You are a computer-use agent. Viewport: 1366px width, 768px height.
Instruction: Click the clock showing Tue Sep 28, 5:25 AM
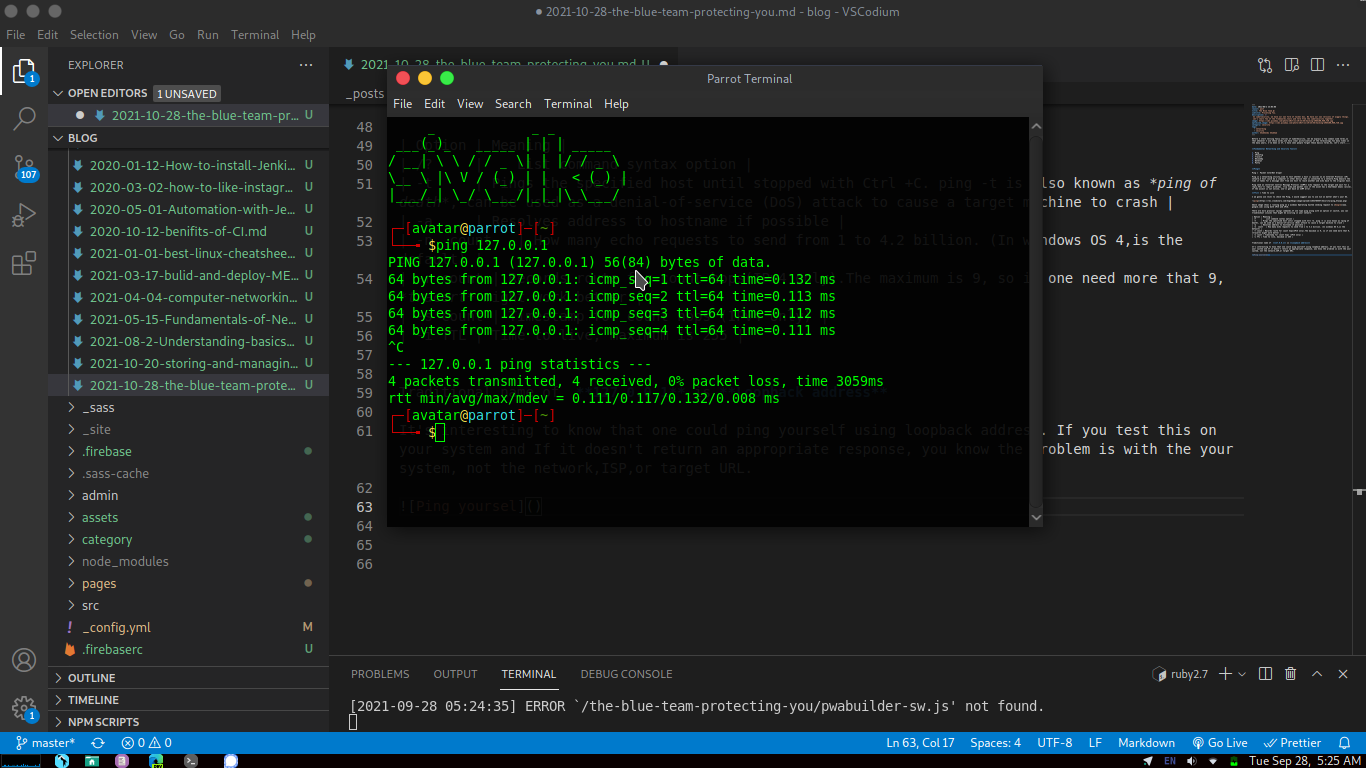(1305, 761)
